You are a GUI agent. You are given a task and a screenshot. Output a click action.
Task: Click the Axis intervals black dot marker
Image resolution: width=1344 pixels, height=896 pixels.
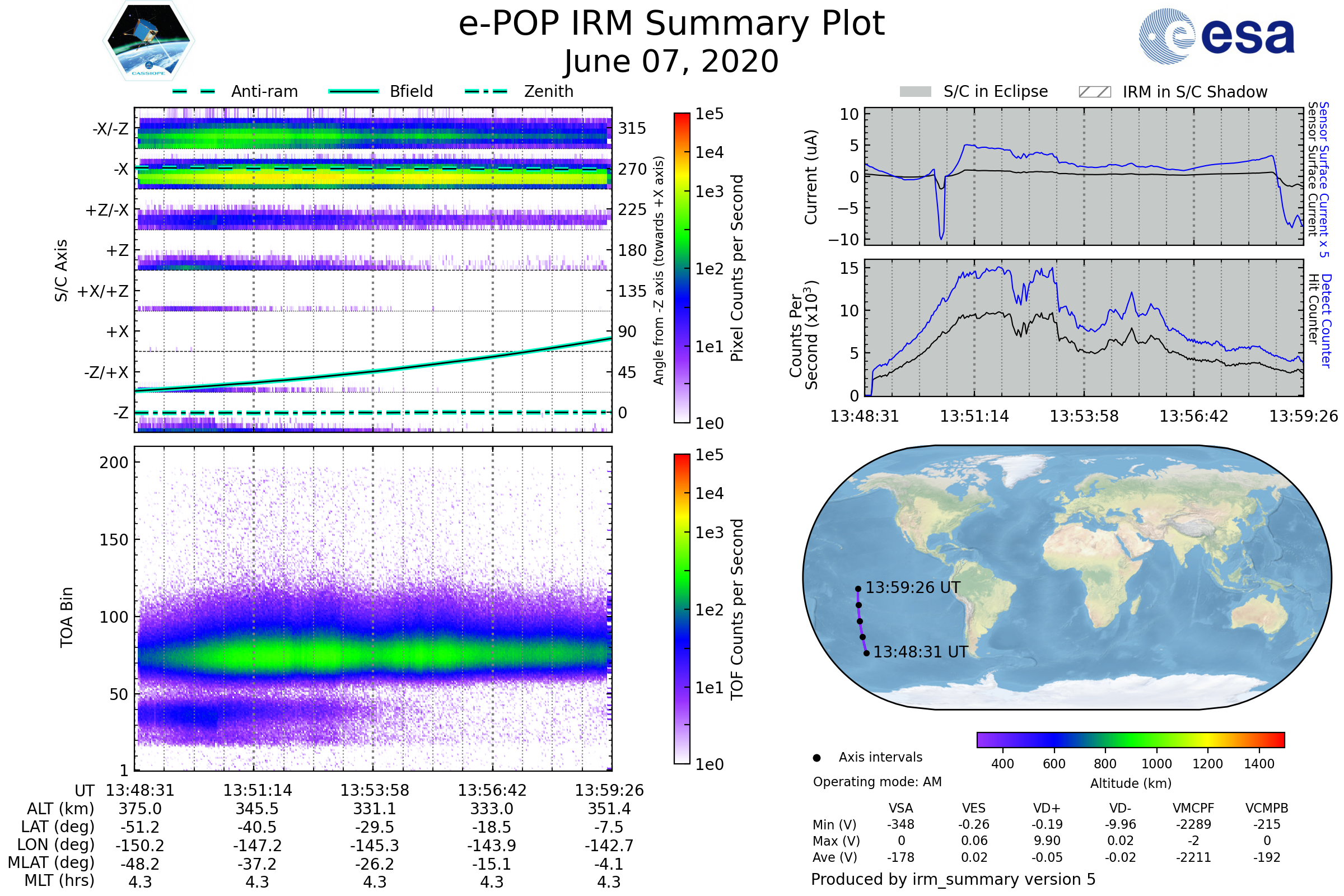click(x=816, y=758)
